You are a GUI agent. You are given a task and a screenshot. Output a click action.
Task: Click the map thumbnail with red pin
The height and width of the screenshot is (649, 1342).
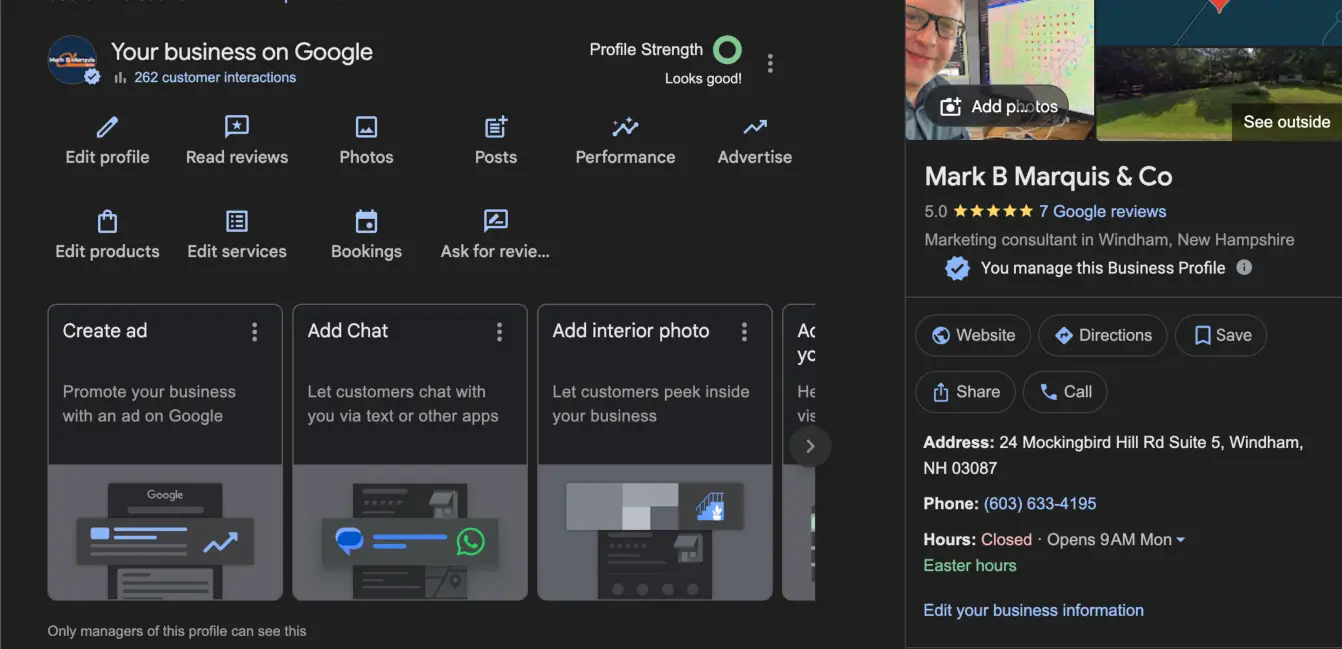point(1218,22)
